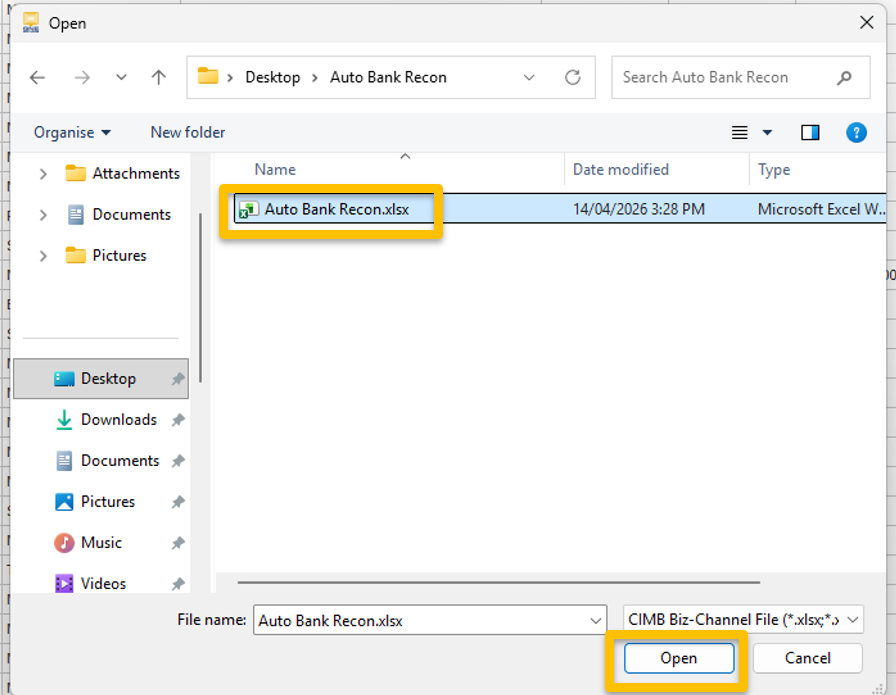Click the search magnifier icon
This screenshot has width=896, height=695.
[x=845, y=77]
